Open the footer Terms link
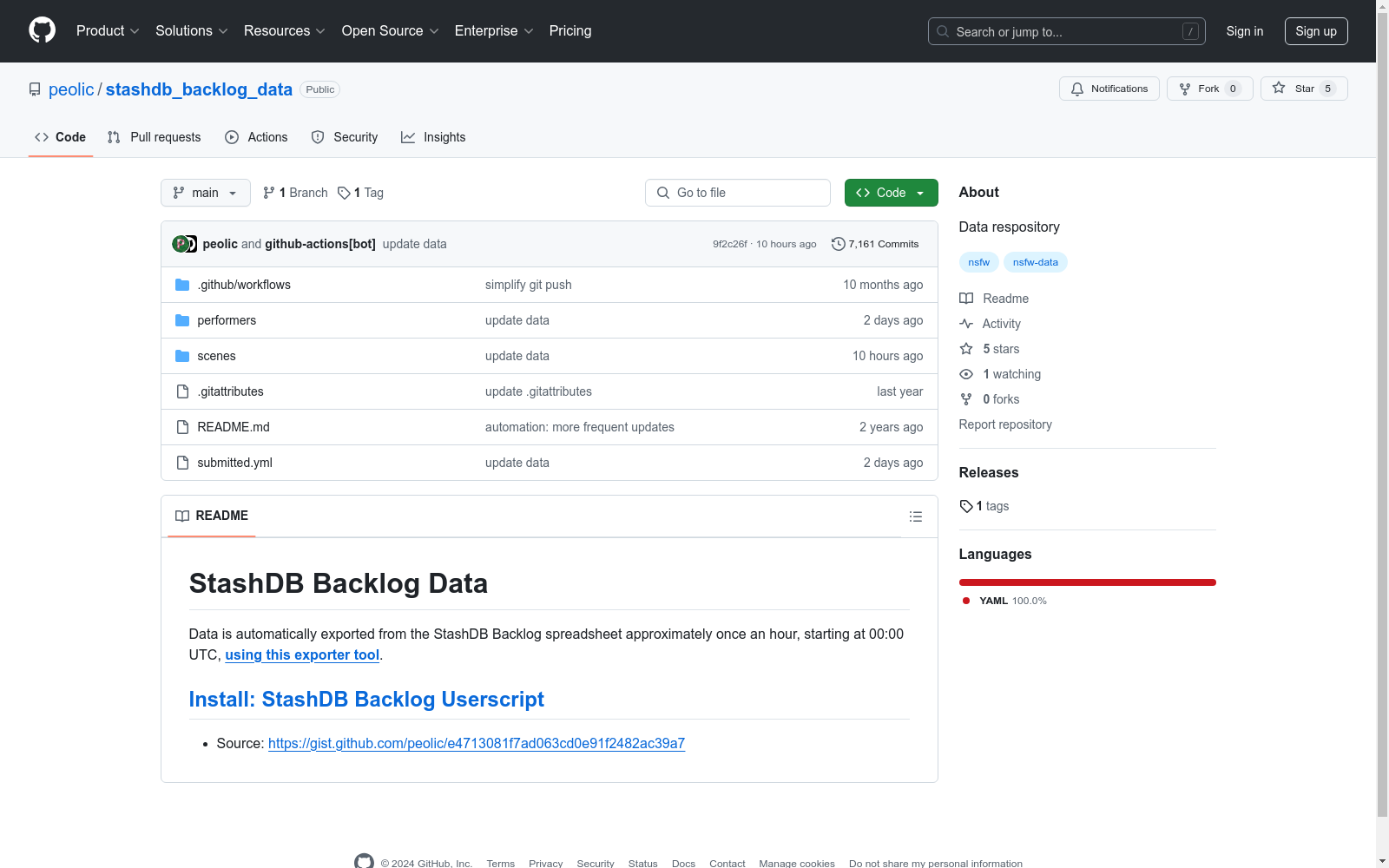The height and width of the screenshot is (868, 1389). (501, 863)
